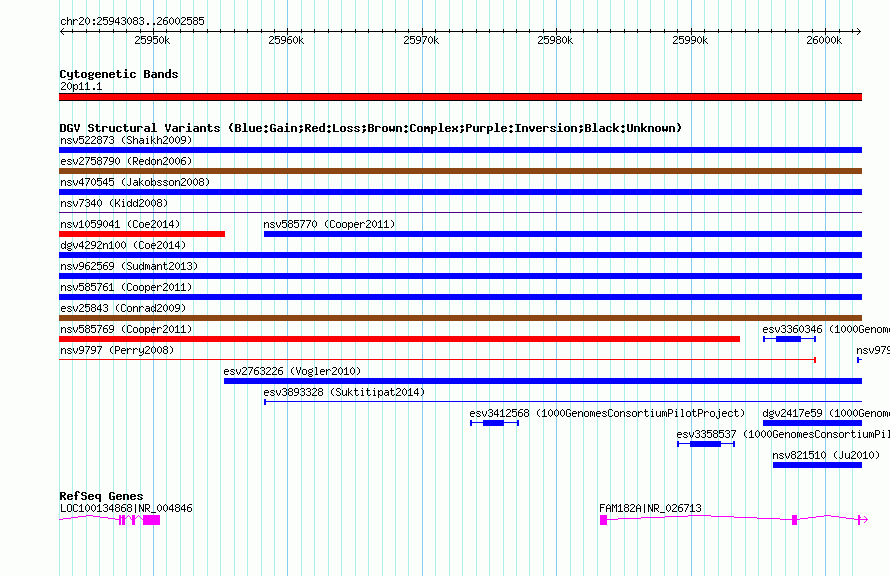Click the 25980k ruler tick label

pyautogui.click(x=555, y=40)
